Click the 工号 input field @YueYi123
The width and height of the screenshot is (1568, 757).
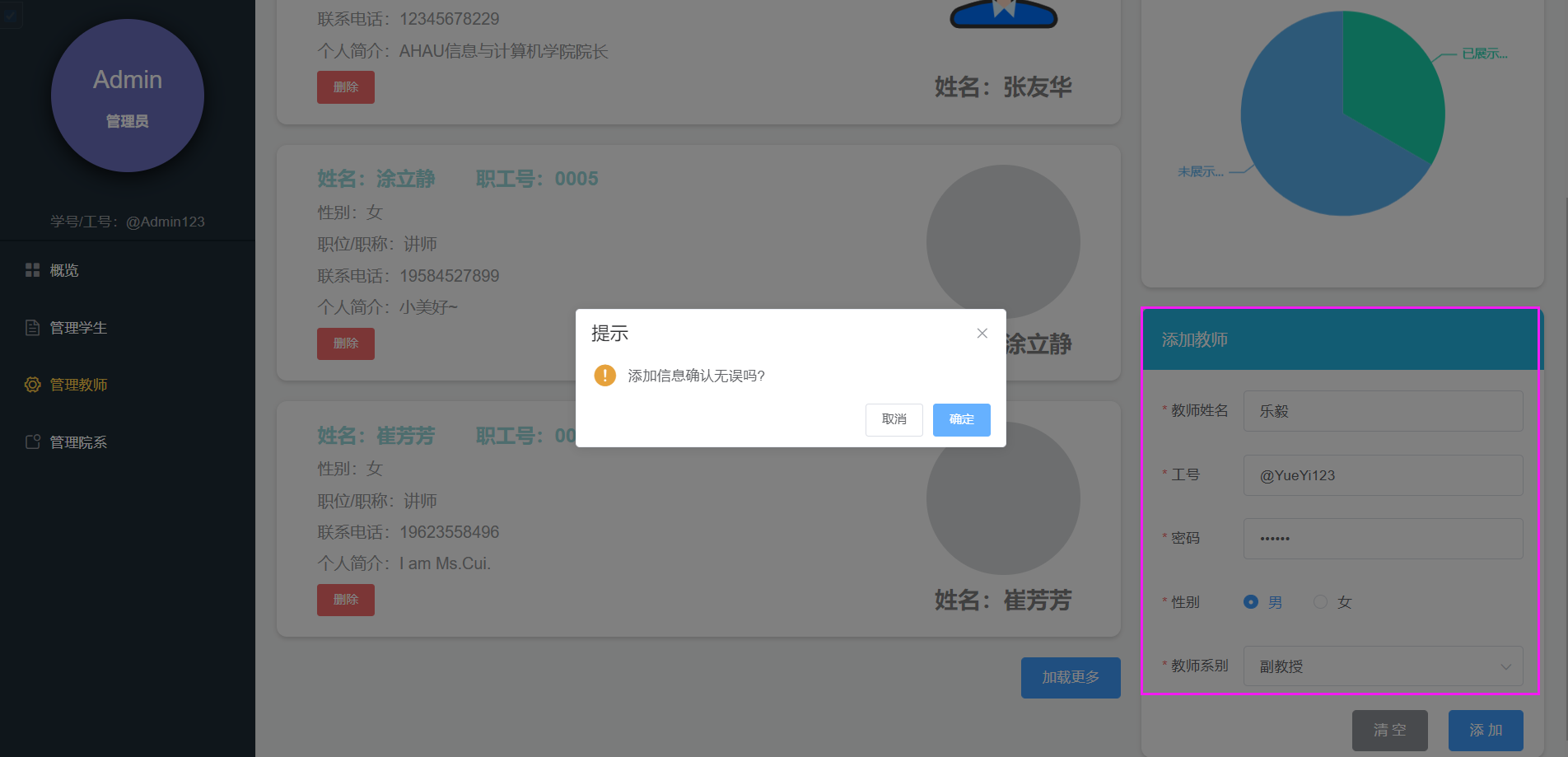coord(1384,475)
